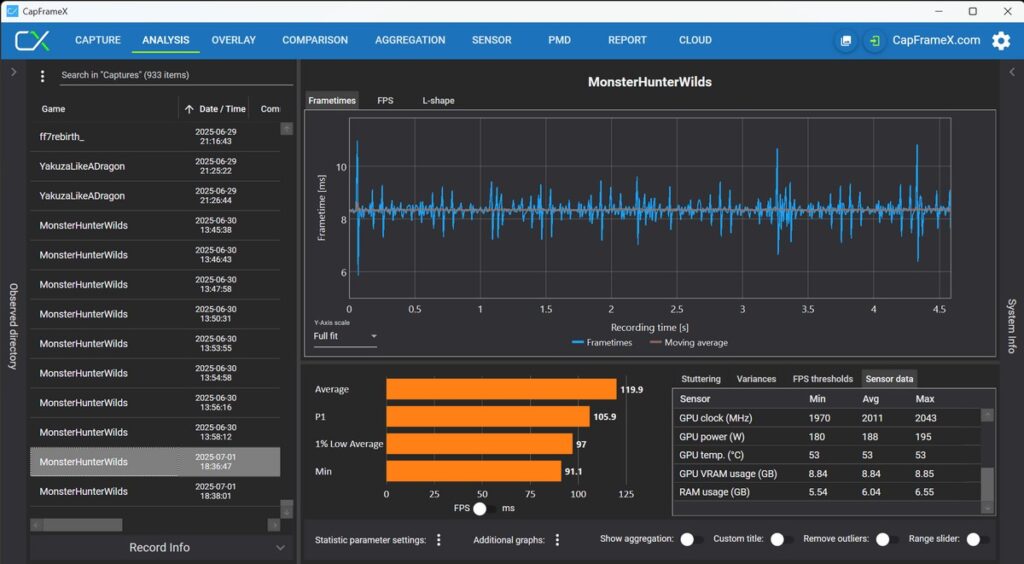Viewport: 1024px width, 564px height.
Task: Open the settings gear icon
Action: pyautogui.click(x=1001, y=40)
